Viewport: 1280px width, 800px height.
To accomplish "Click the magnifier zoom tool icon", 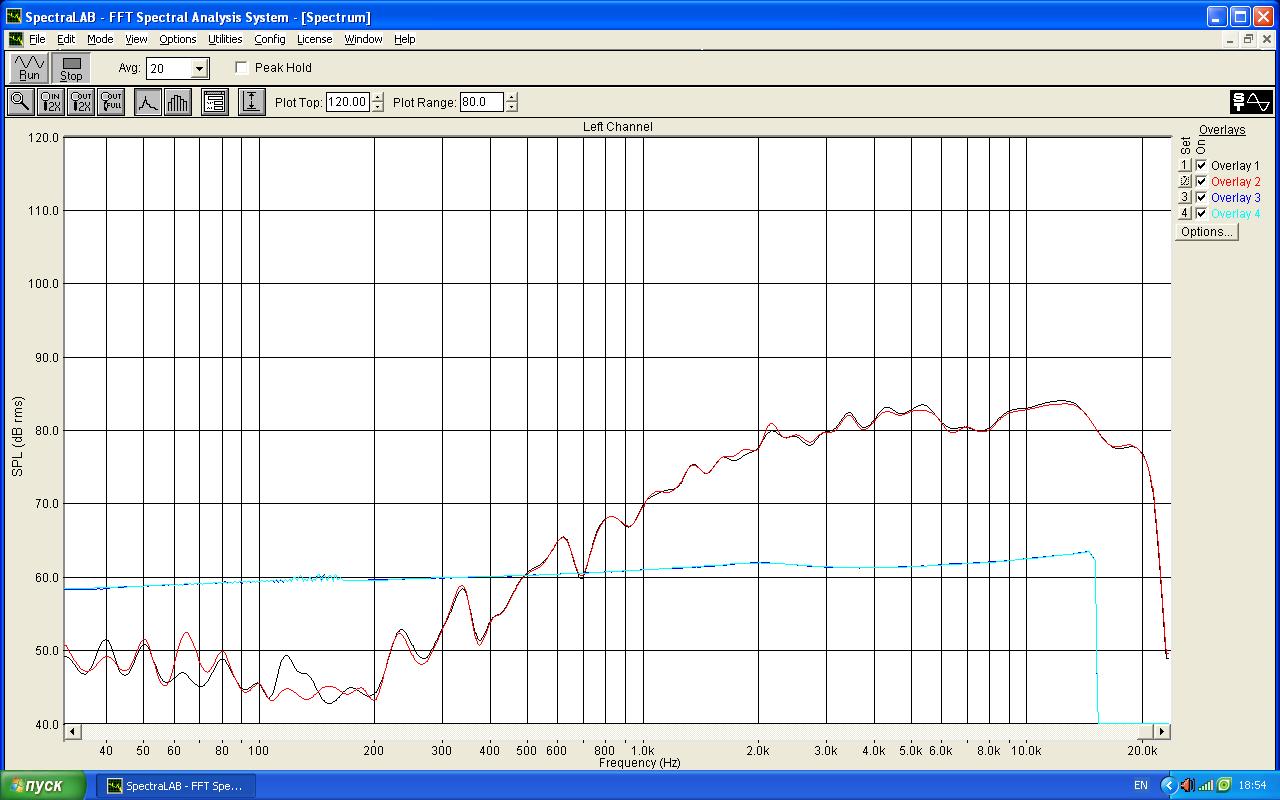I will [x=20, y=102].
